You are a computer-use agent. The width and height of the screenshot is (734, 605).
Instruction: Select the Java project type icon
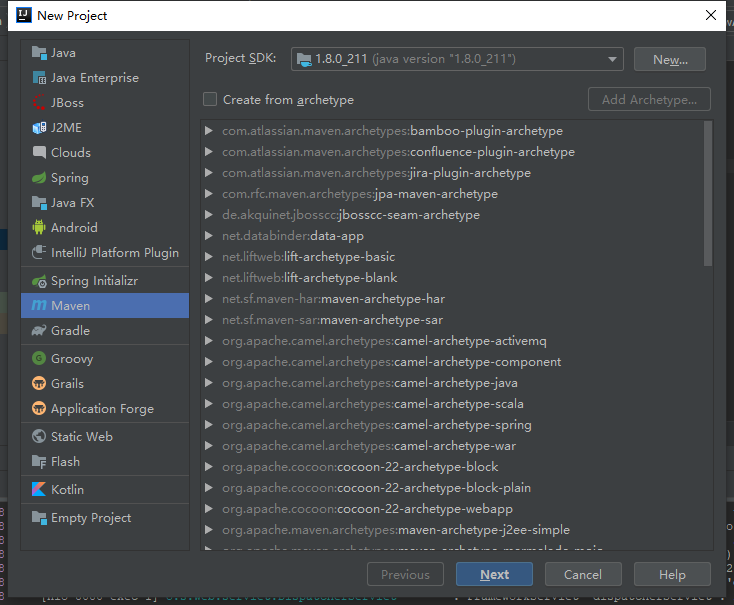[39, 53]
